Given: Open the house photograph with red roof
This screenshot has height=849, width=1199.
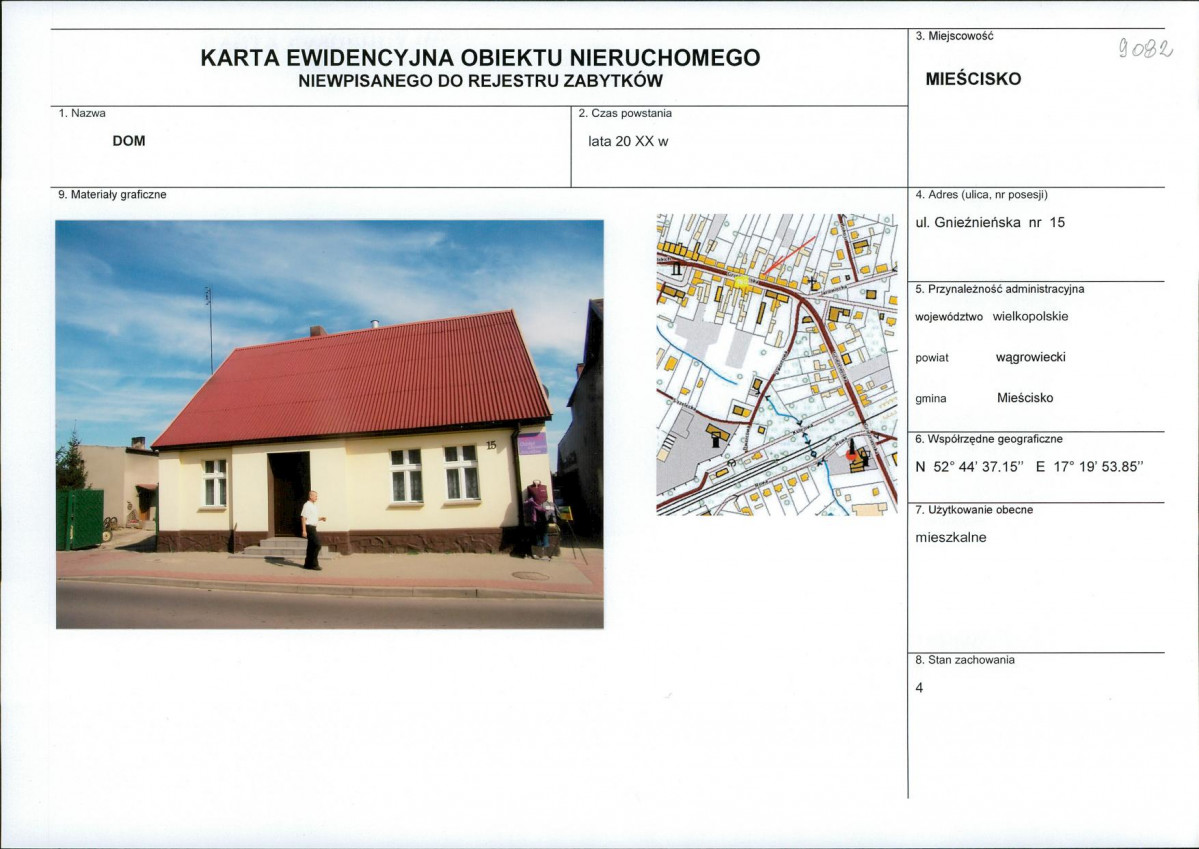Looking at the screenshot, I should pos(330,424).
